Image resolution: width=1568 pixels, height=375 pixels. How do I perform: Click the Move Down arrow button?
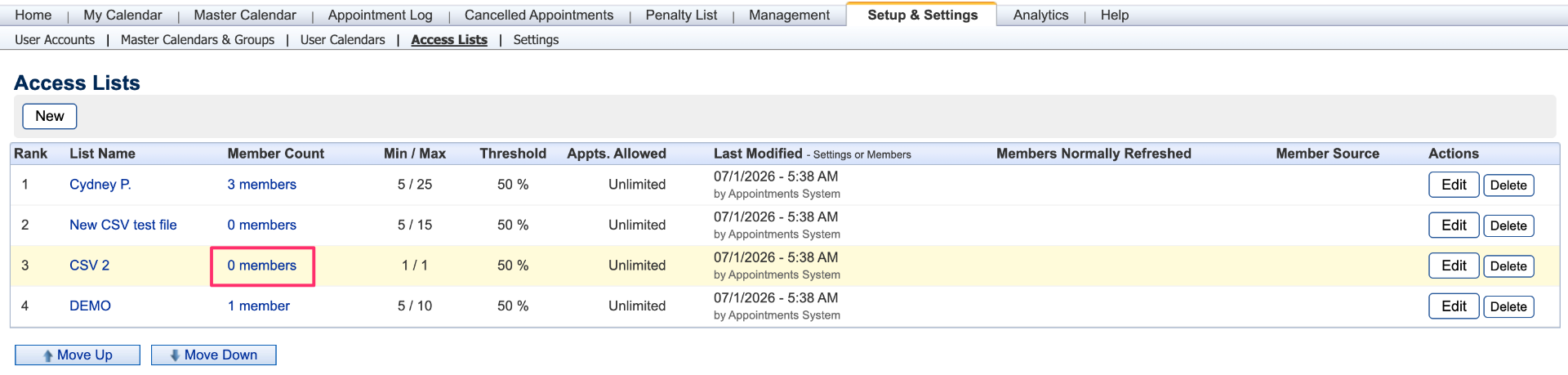214,355
